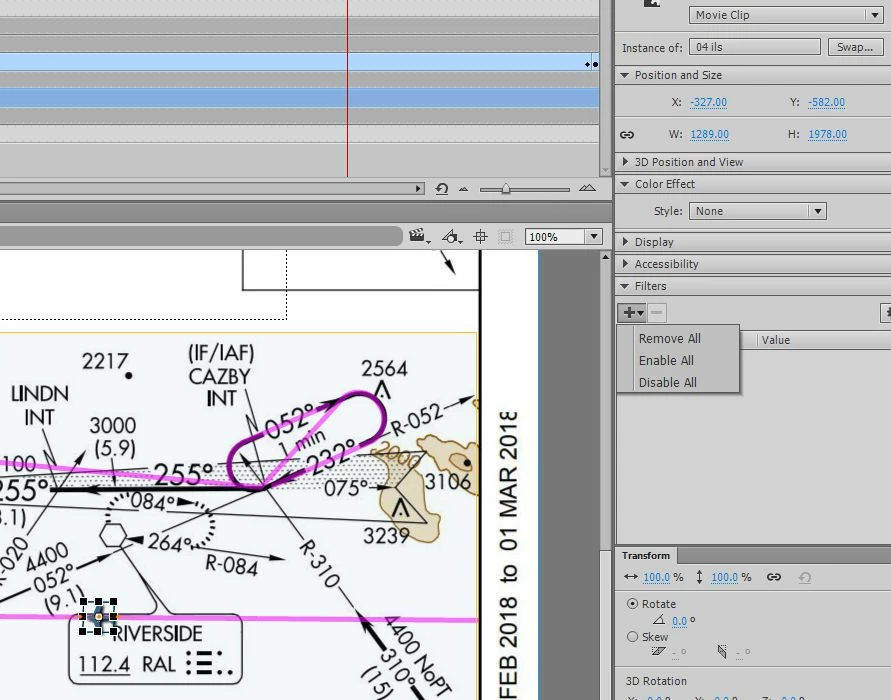Viewport: 891px width, 700px height.
Task: Edit the X position value -327.00
Action: [708, 102]
